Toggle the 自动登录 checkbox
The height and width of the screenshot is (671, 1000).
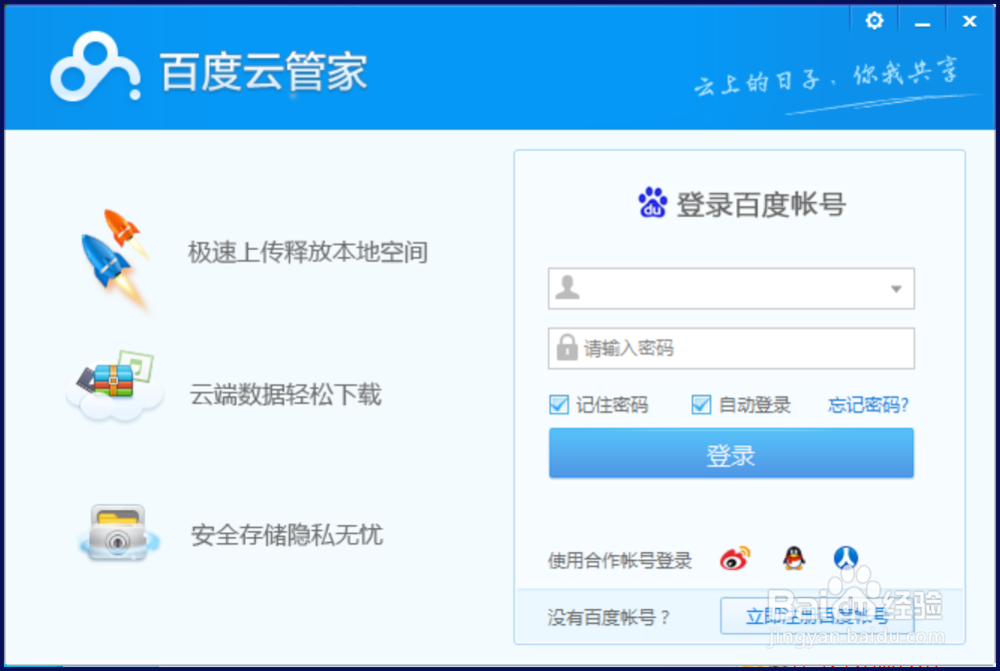[x=701, y=404]
